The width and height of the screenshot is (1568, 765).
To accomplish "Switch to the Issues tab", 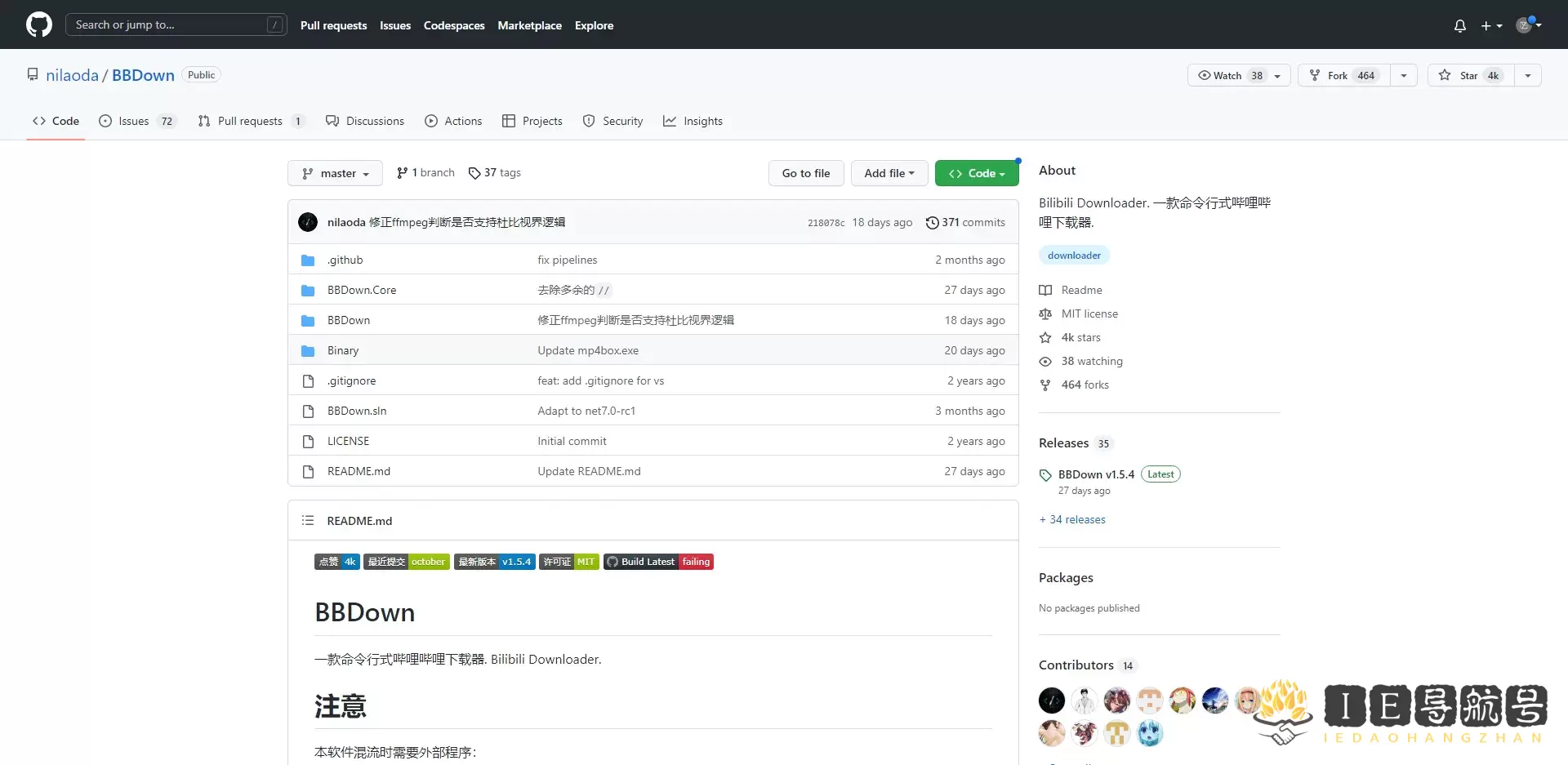I will click(135, 121).
